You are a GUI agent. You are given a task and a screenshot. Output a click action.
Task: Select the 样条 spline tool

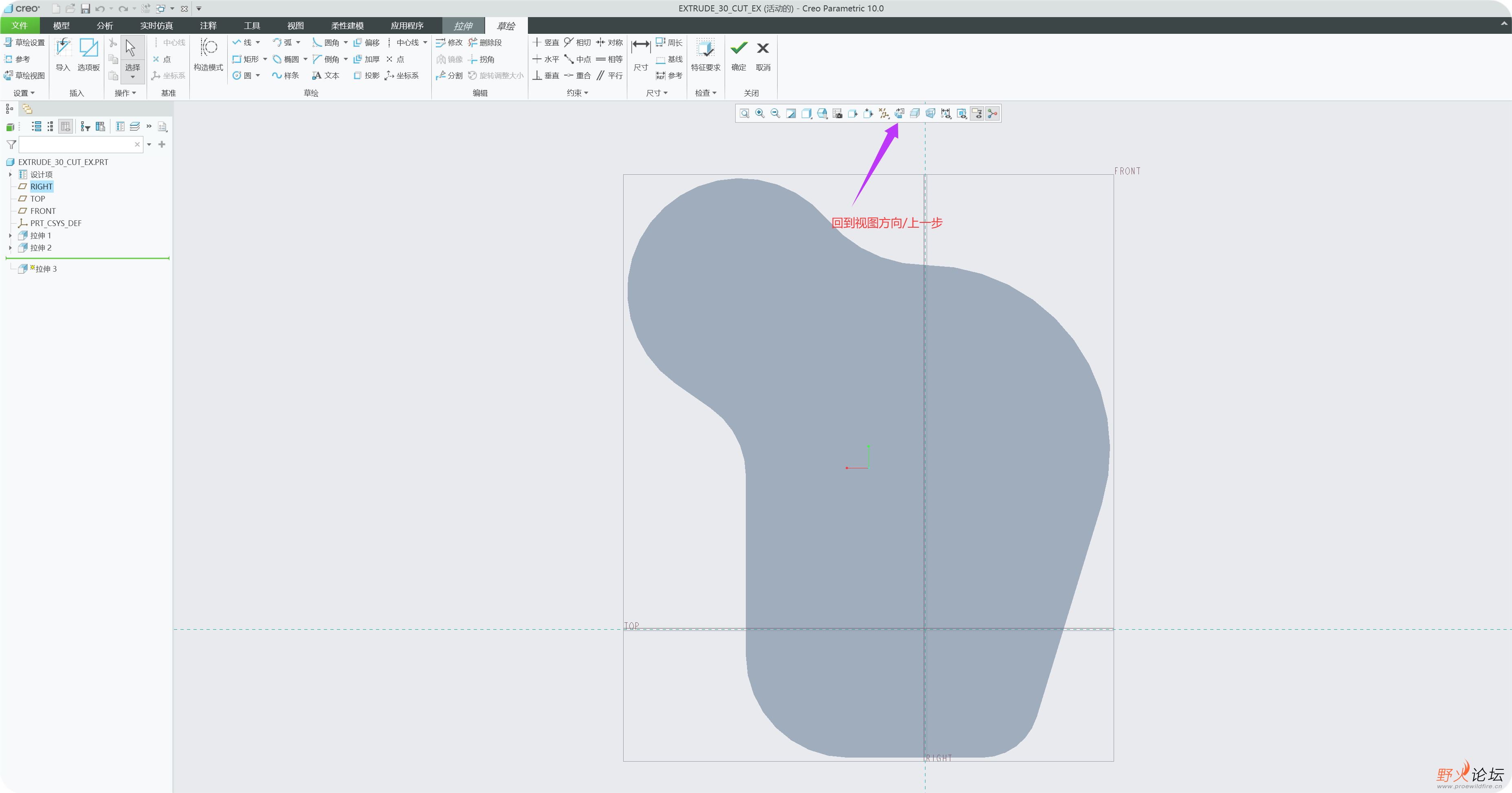tap(286, 76)
